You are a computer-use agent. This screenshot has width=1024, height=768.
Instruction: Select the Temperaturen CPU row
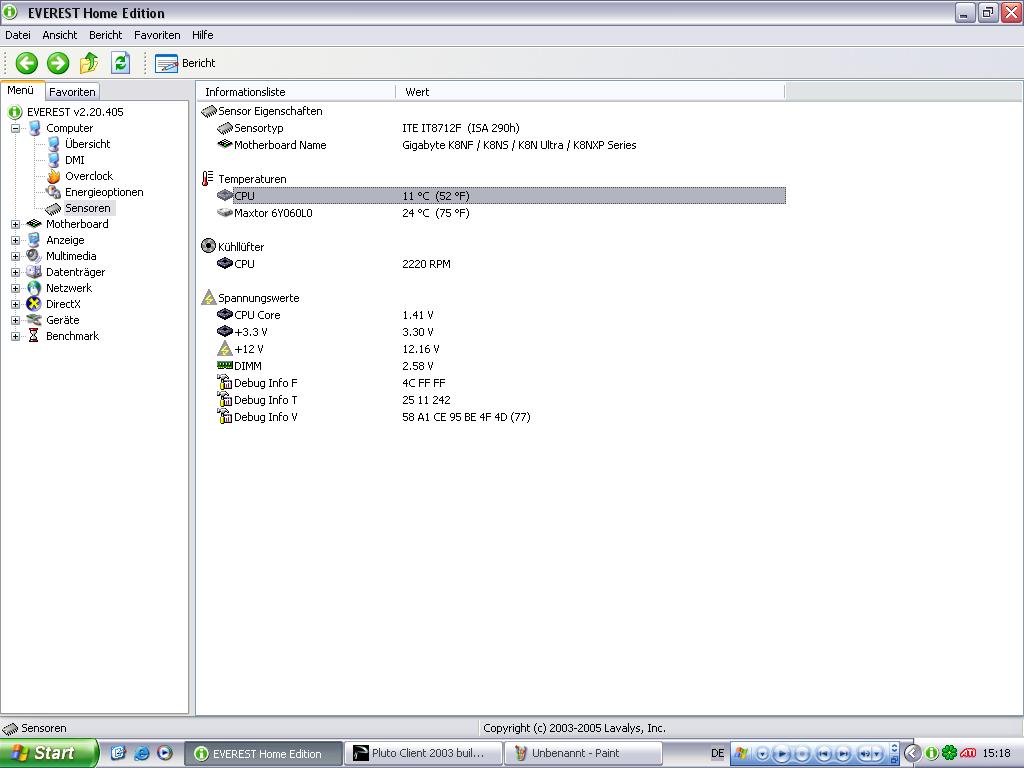501,196
